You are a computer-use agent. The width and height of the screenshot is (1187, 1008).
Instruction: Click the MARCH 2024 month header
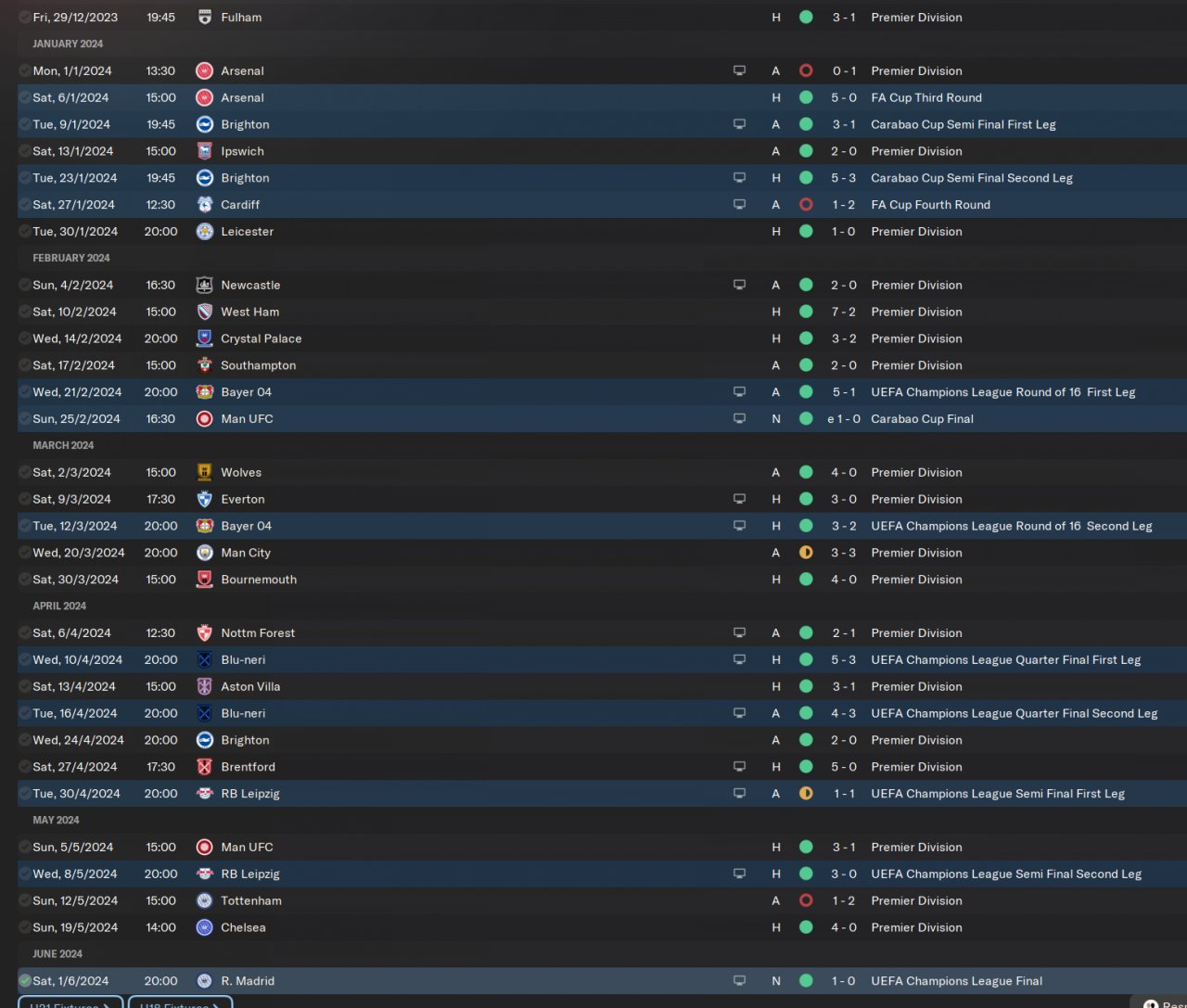(x=63, y=446)
